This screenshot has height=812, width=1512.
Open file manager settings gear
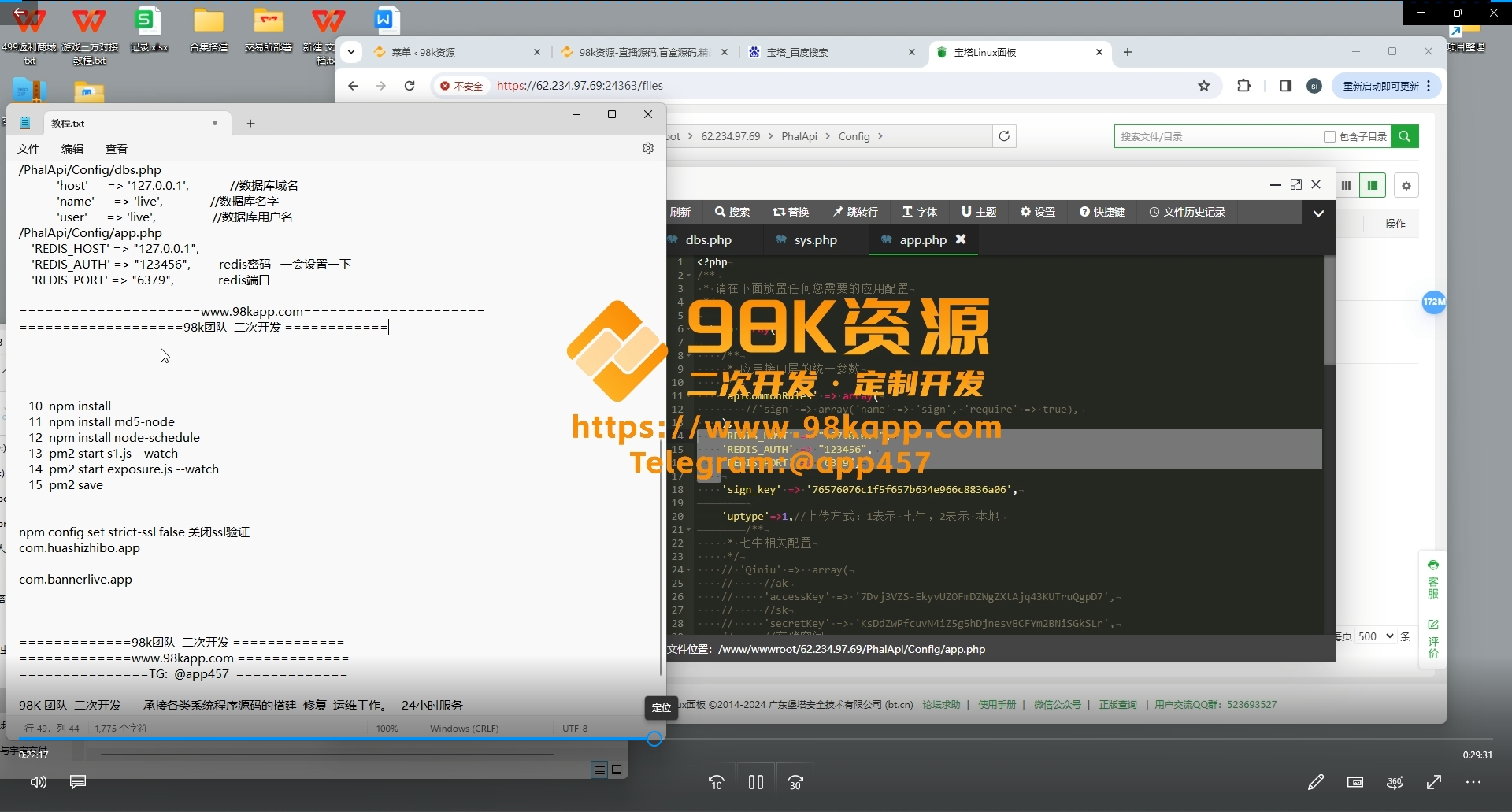[x=1406, y=186]
